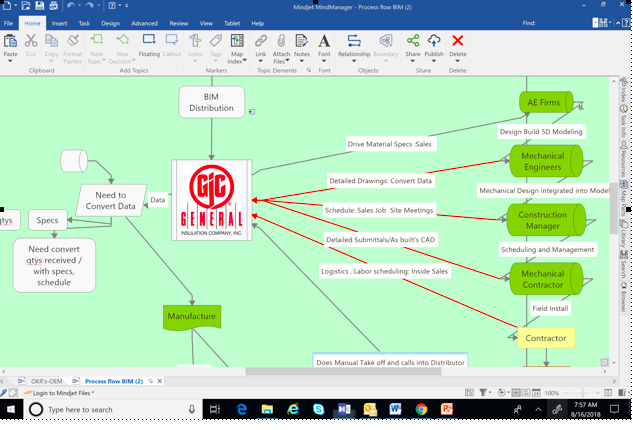Image resolution: width=633 pixels, height=430 pixels.
Task: Close the Process flow BIM (2) document tab
Action: tap(159, 381)
